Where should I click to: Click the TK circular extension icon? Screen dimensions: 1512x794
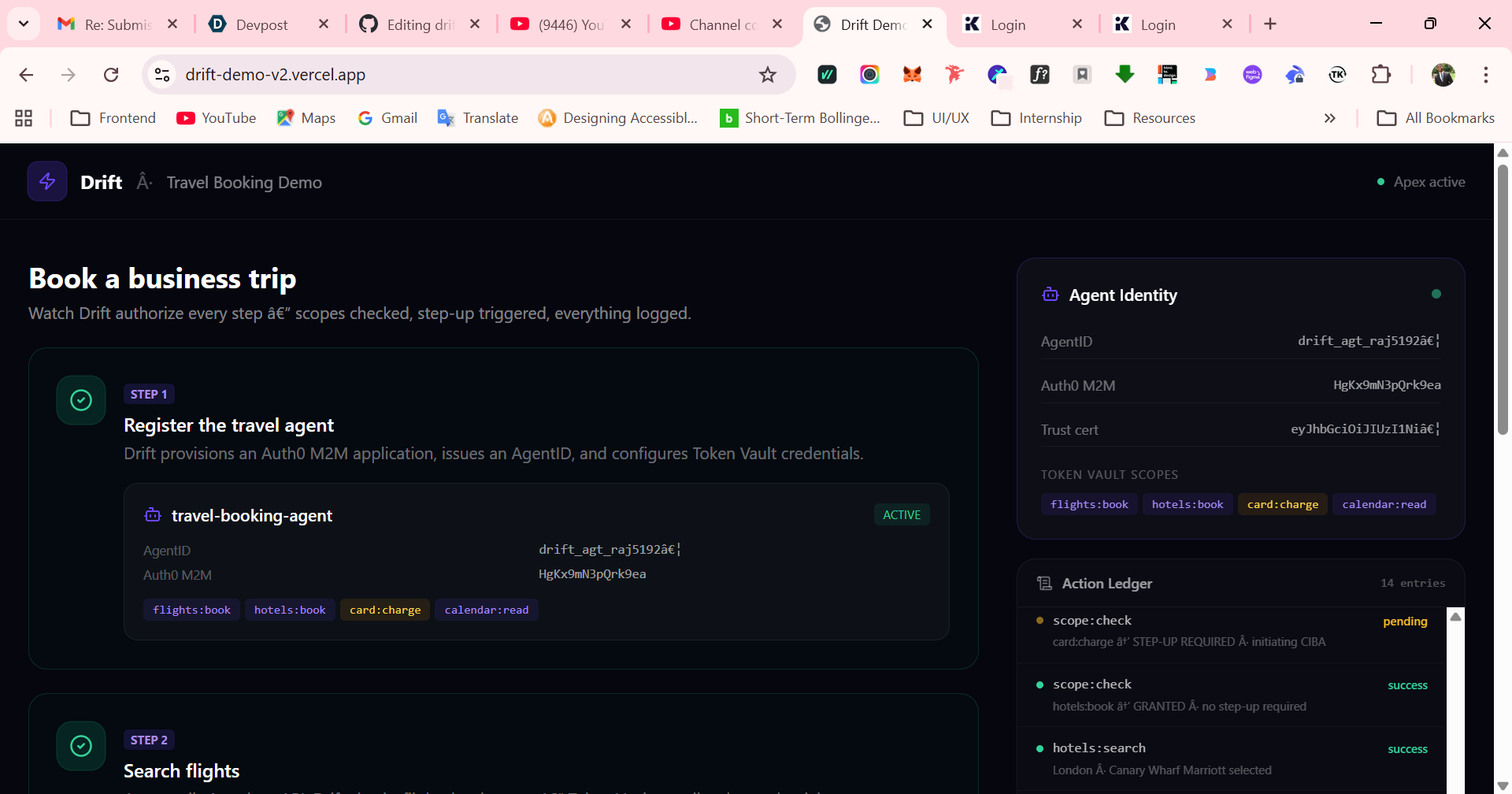click(1337, 75)
